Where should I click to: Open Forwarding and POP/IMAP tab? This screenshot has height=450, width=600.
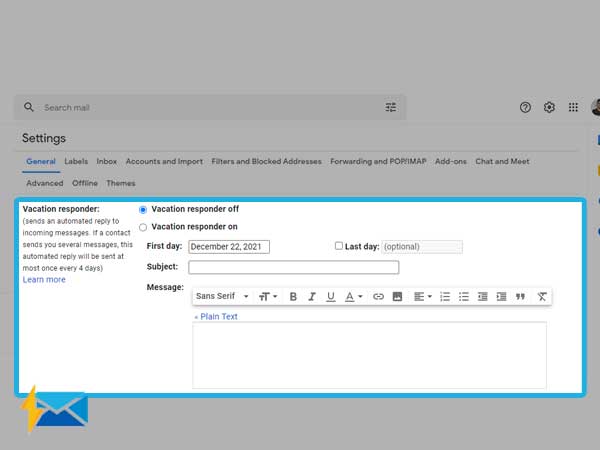(378, 161)
